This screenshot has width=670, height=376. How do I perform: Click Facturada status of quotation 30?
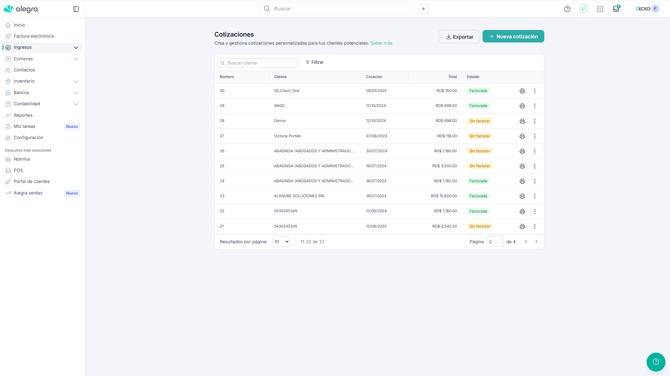tap(478, 91)
